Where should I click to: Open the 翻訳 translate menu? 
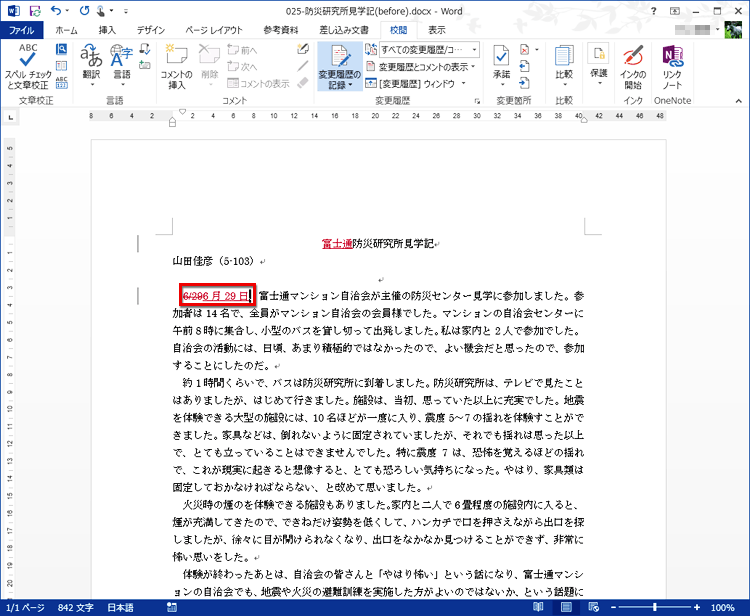click(x=91, y=66)
